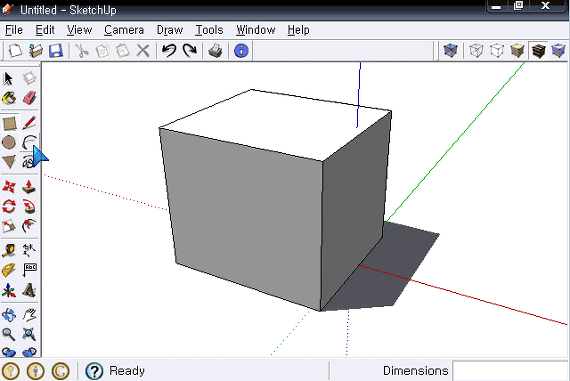Viewport: 570px width, 381px height.
Task: Select the Paint Bucket tool
Action: click(9, 98)
